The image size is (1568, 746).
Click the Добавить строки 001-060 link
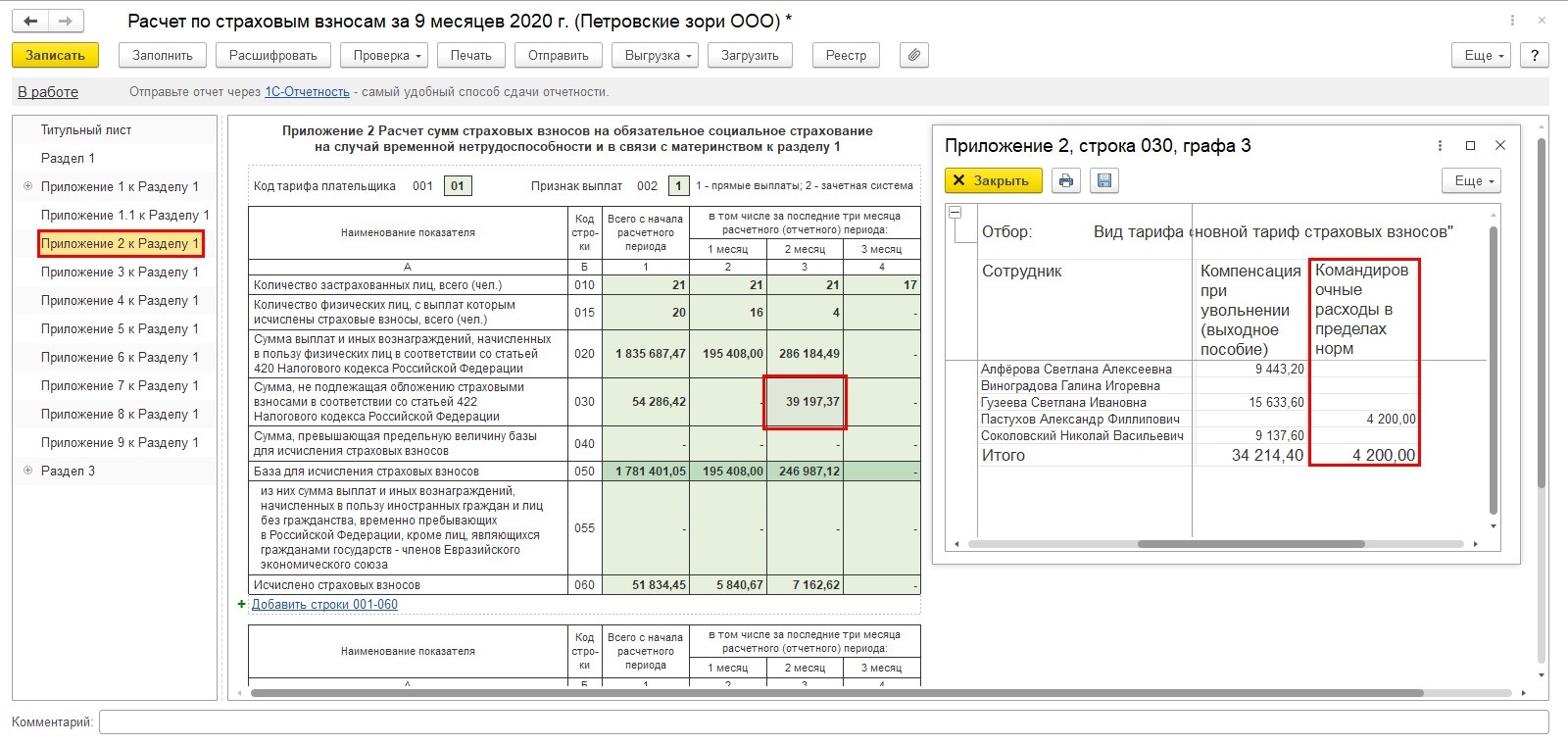[324, 605]
